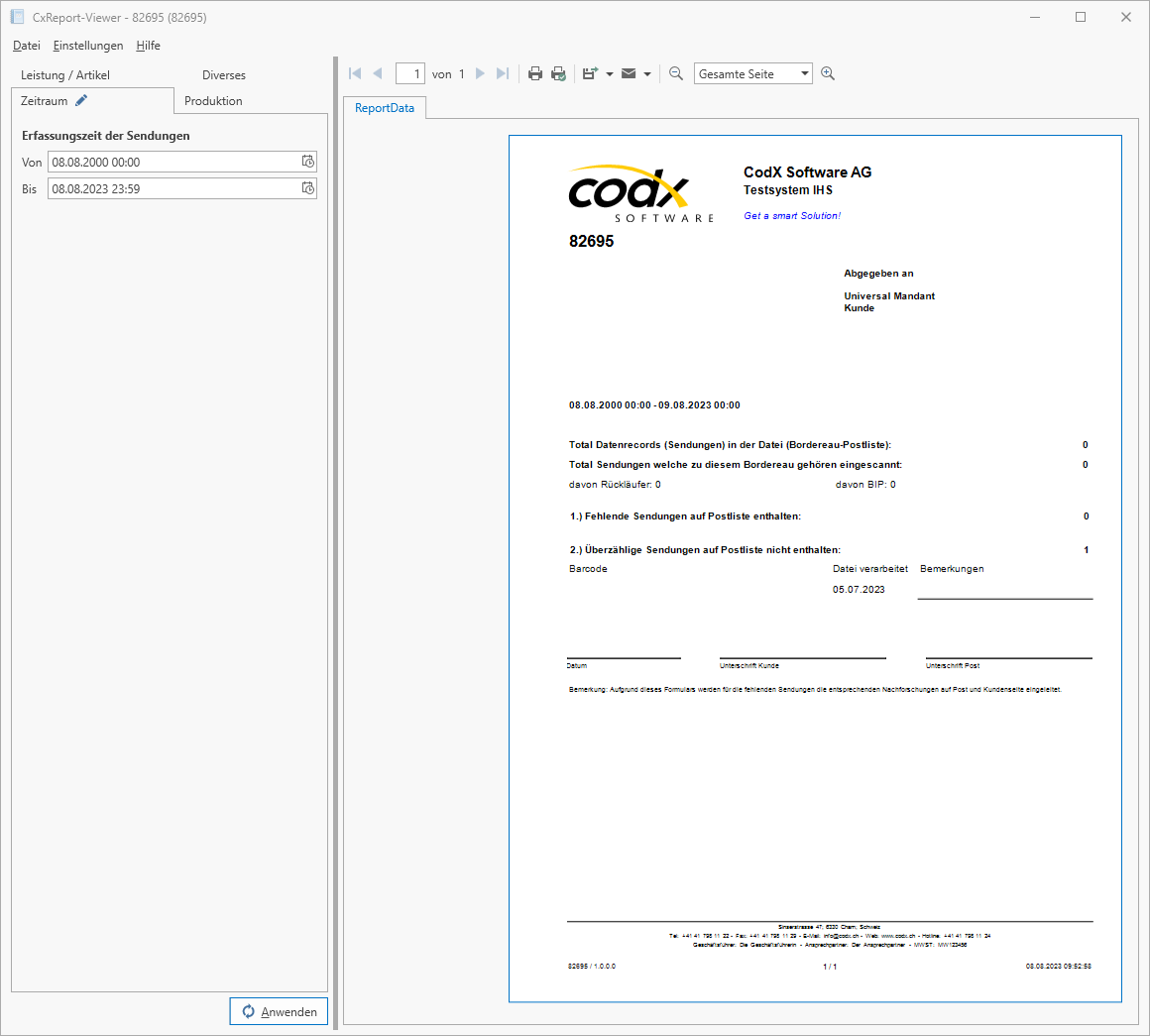Click the codx Software logo in report
This screenshot has width=1150, height=1036.
pos(641,193)
